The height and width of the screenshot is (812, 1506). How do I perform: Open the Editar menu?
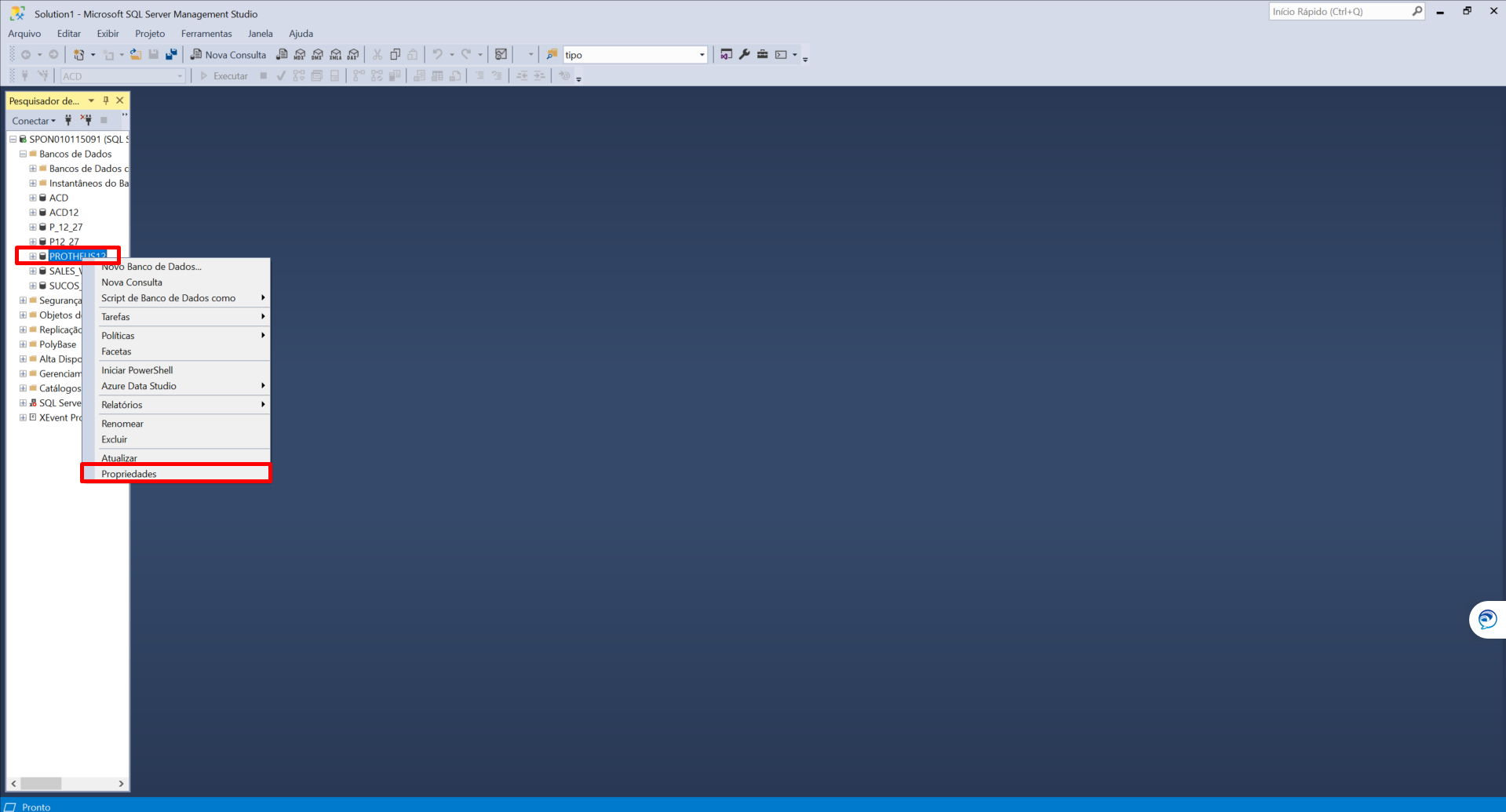click(69, 34)
